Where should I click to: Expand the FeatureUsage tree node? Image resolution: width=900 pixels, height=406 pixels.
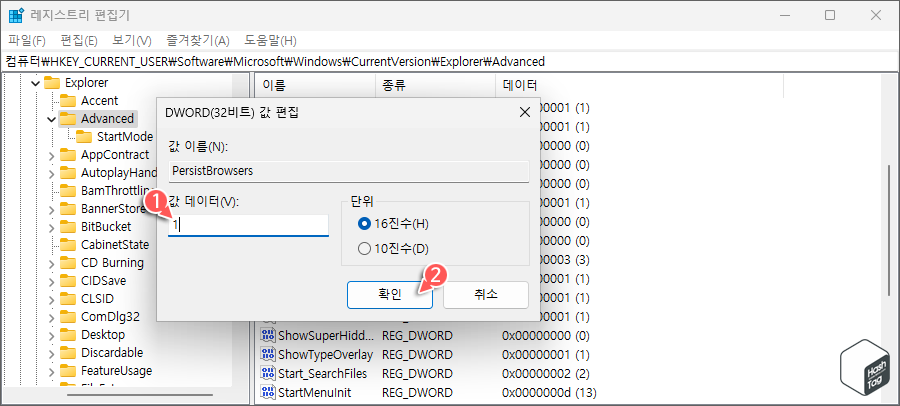tap(52, 371)
